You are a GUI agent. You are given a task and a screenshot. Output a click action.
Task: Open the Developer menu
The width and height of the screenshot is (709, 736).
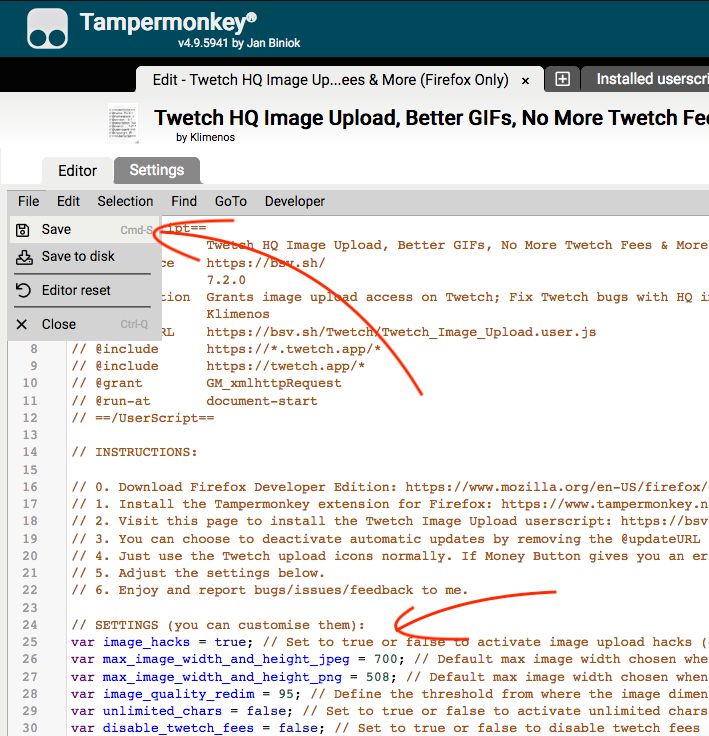pyautogui.click(x=295, y=201)
